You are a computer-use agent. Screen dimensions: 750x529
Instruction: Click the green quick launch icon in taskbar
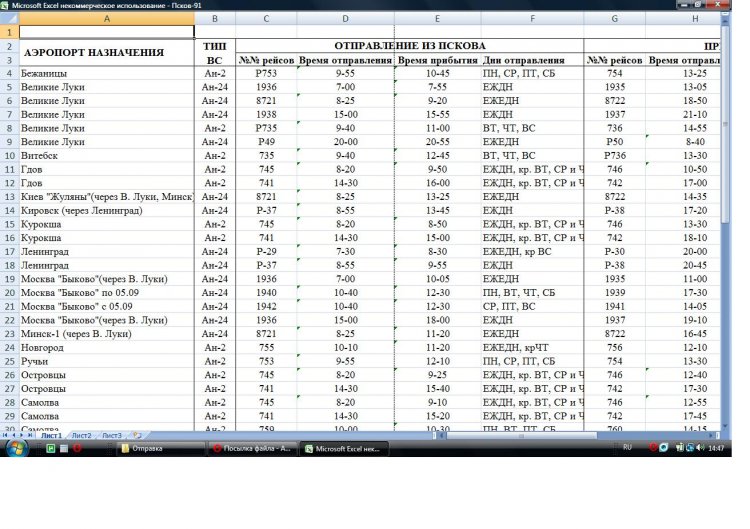pos(50,449)
